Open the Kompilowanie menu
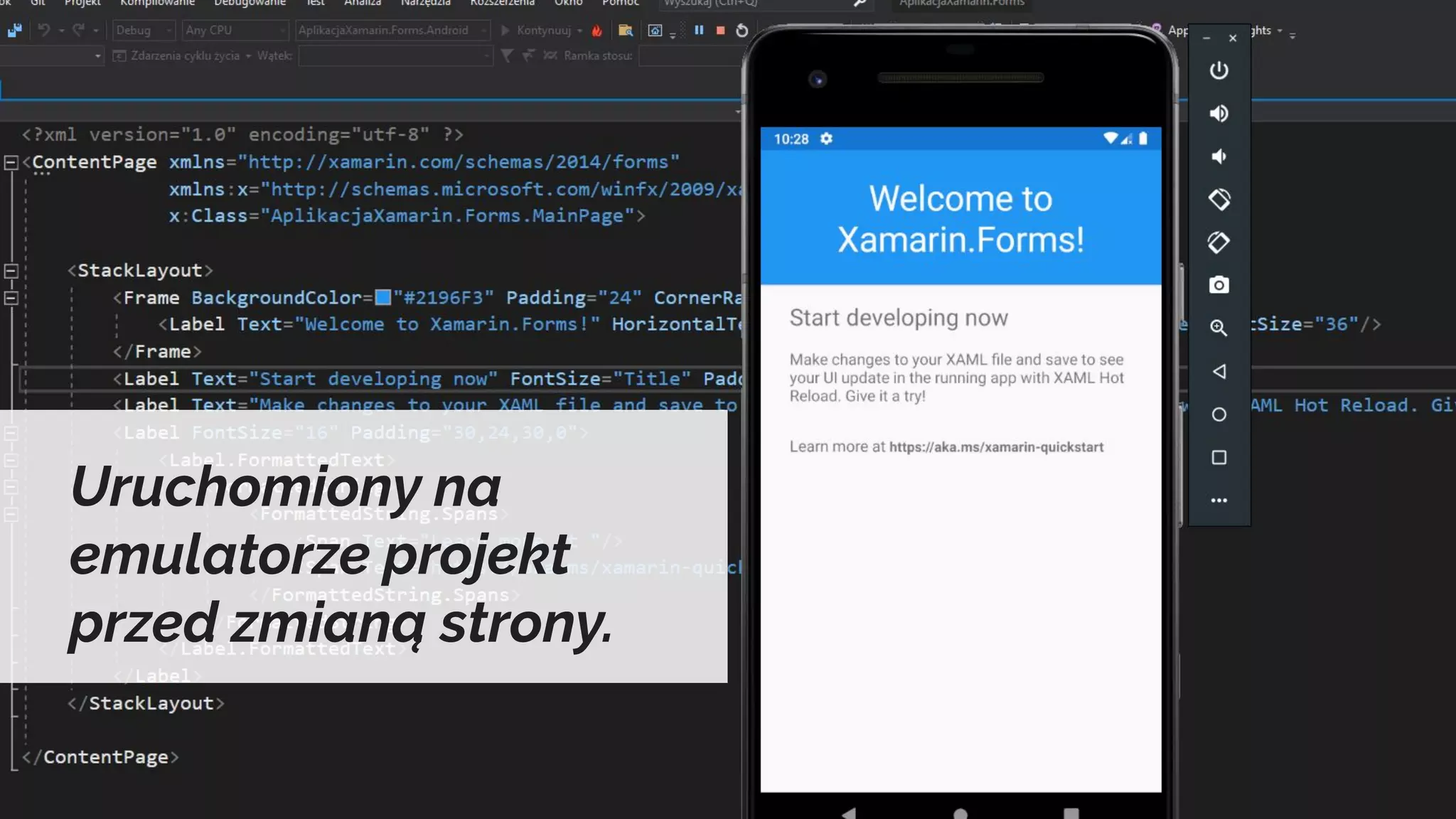 (x=157, y=3)
